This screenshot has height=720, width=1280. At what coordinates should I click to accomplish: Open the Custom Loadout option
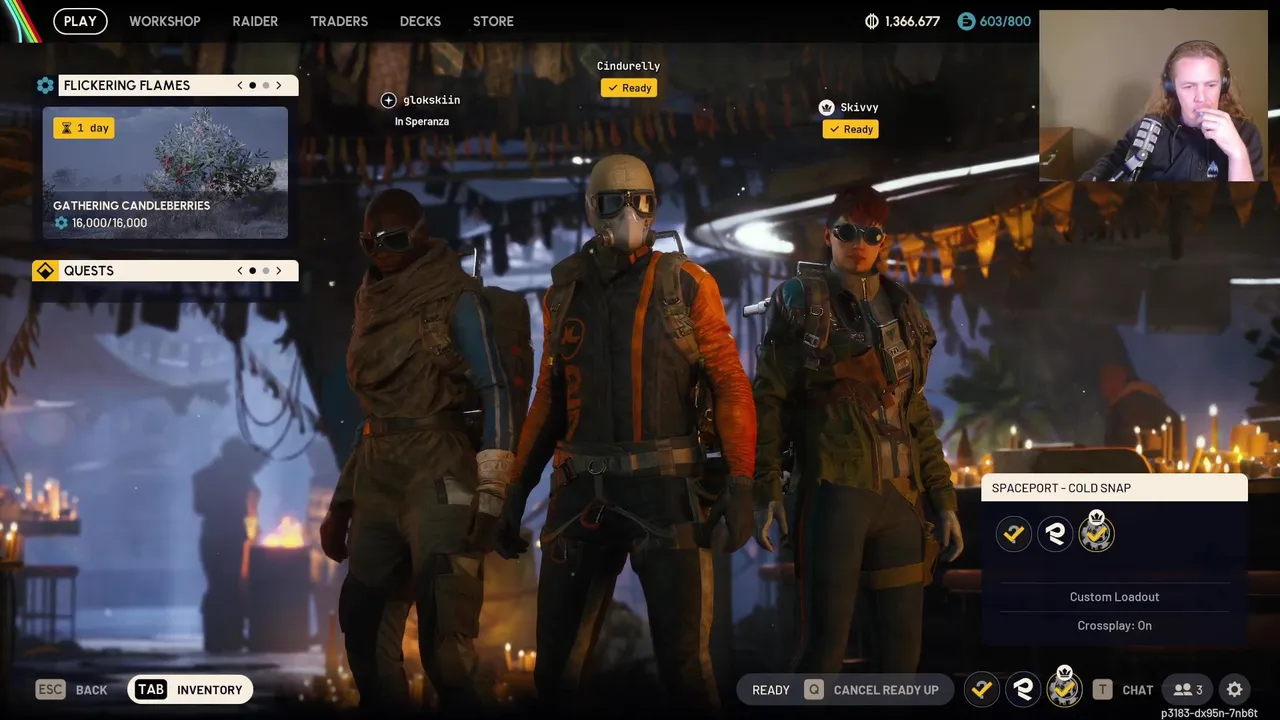pos(1114,597)
